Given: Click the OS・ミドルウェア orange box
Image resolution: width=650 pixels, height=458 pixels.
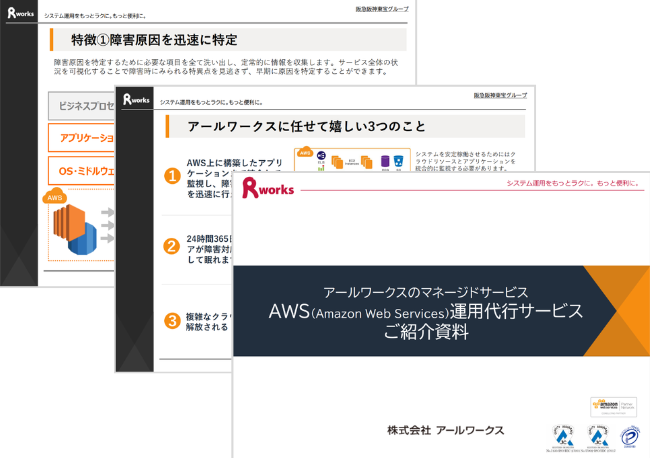Looking at the screenshot, I should pyautogui.click(x=81, y=171).
